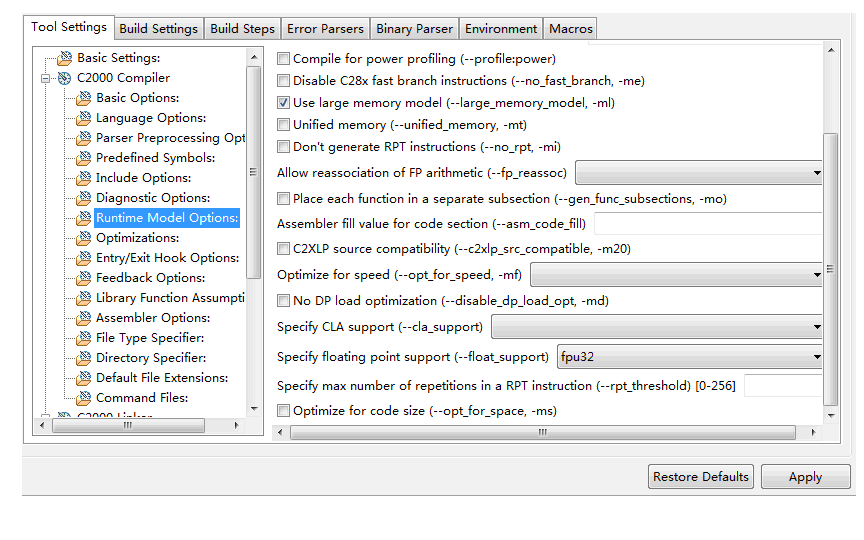Click the Assembler fill value input field
The image size is (864, 540).
tap(708, 224)
